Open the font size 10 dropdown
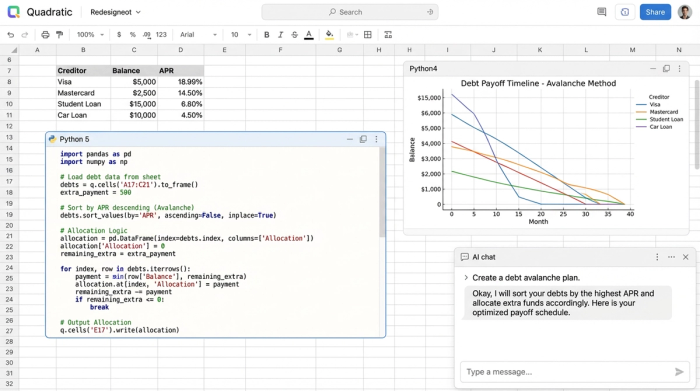Screen dimensions: 700x391 (241, 35)
